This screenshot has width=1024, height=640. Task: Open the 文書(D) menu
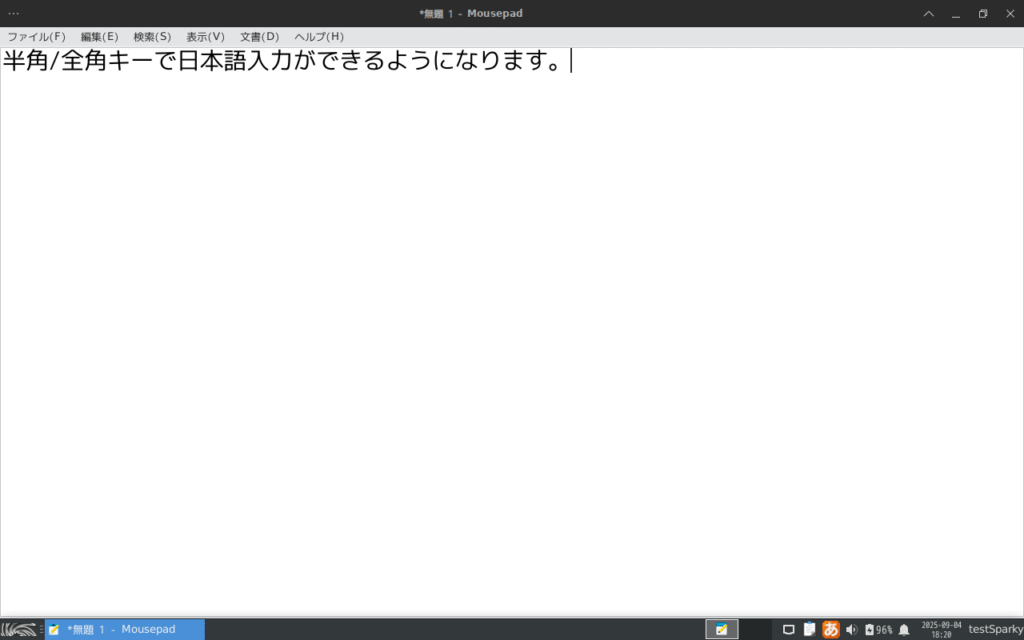[x=259, y=37]
